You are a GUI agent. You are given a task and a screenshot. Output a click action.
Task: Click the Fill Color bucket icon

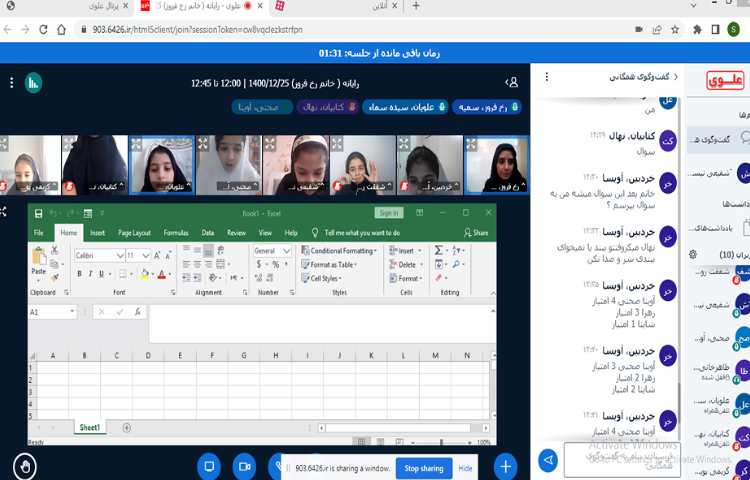(144, 274)
